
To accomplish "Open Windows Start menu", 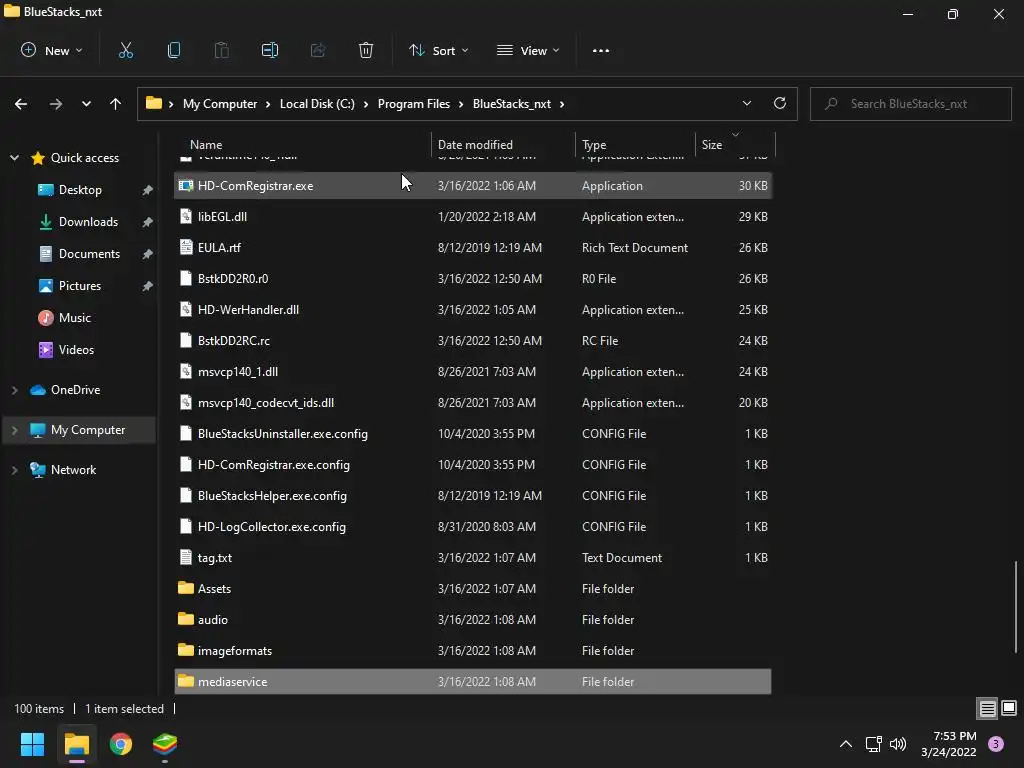I will click(32, 744).
